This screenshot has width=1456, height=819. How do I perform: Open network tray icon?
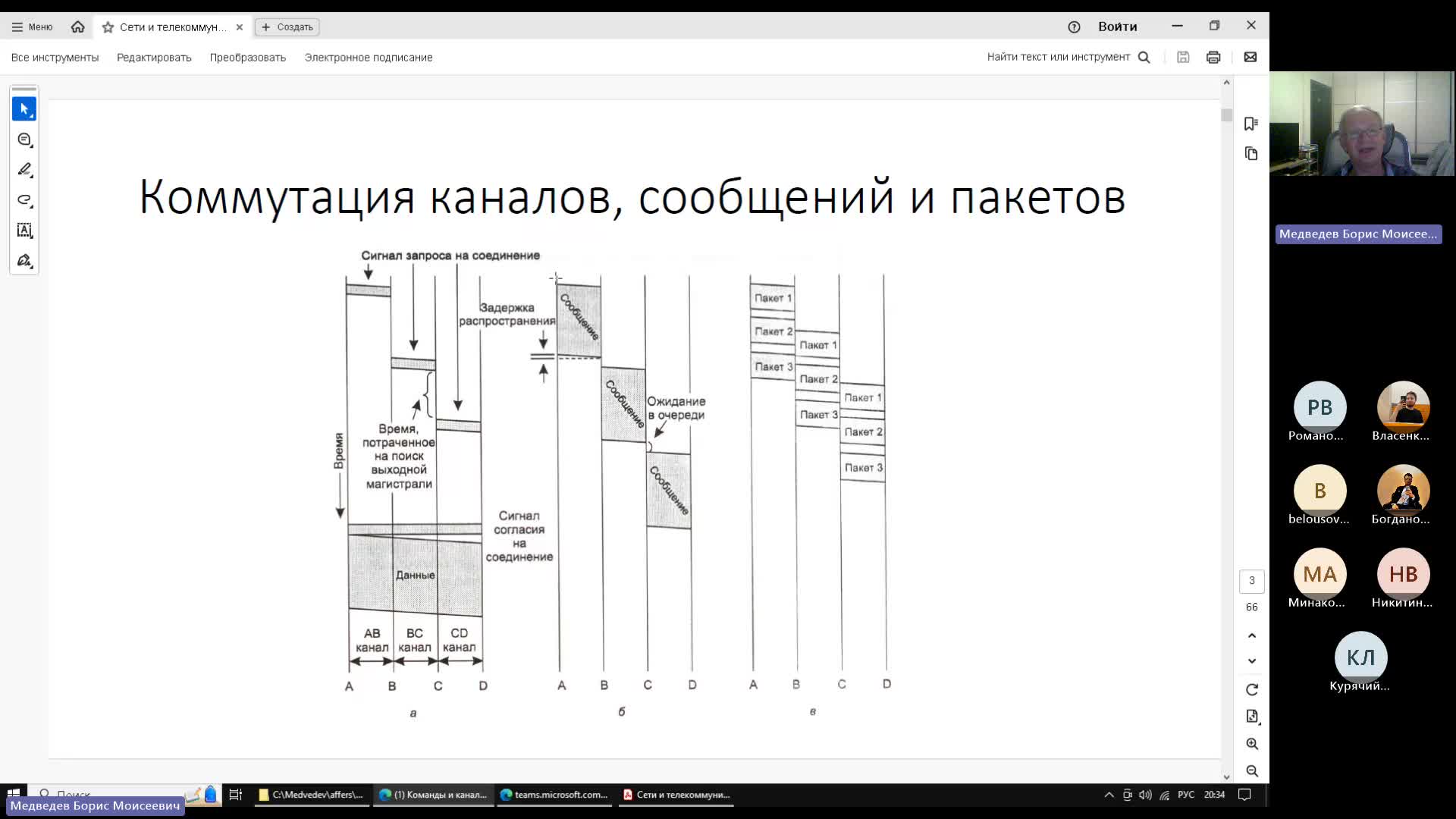pos(1164,795)
